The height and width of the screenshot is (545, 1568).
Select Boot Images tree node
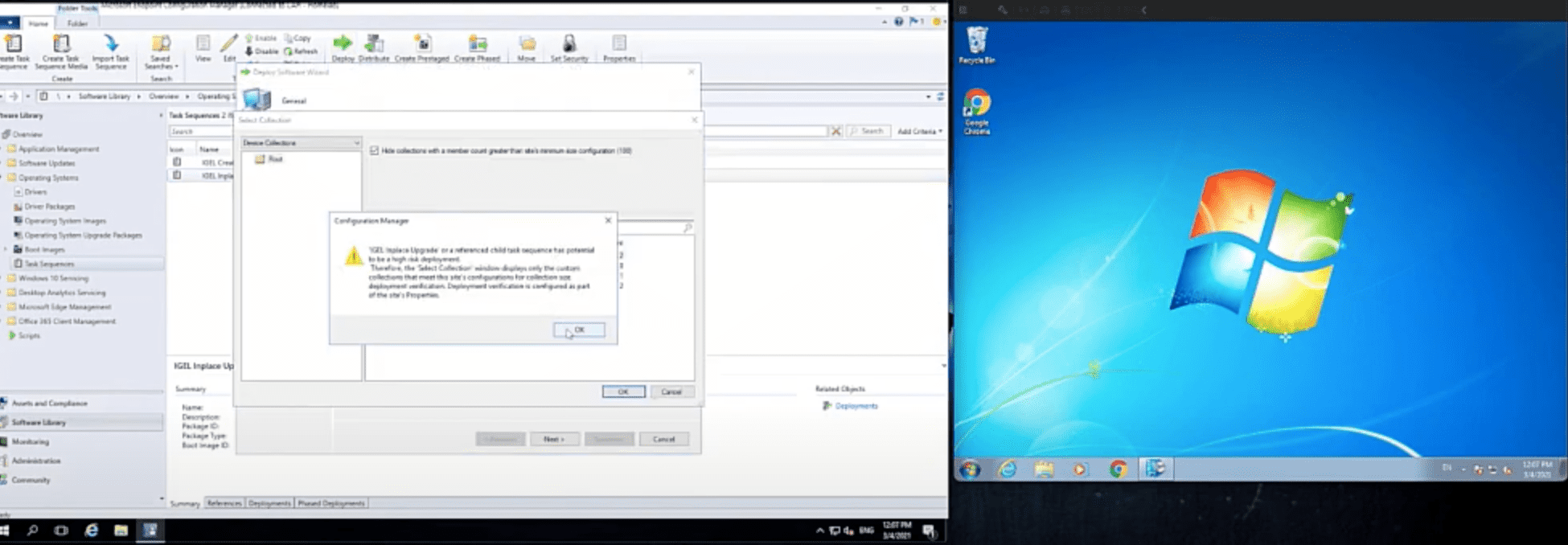click(x=44, y=250)
